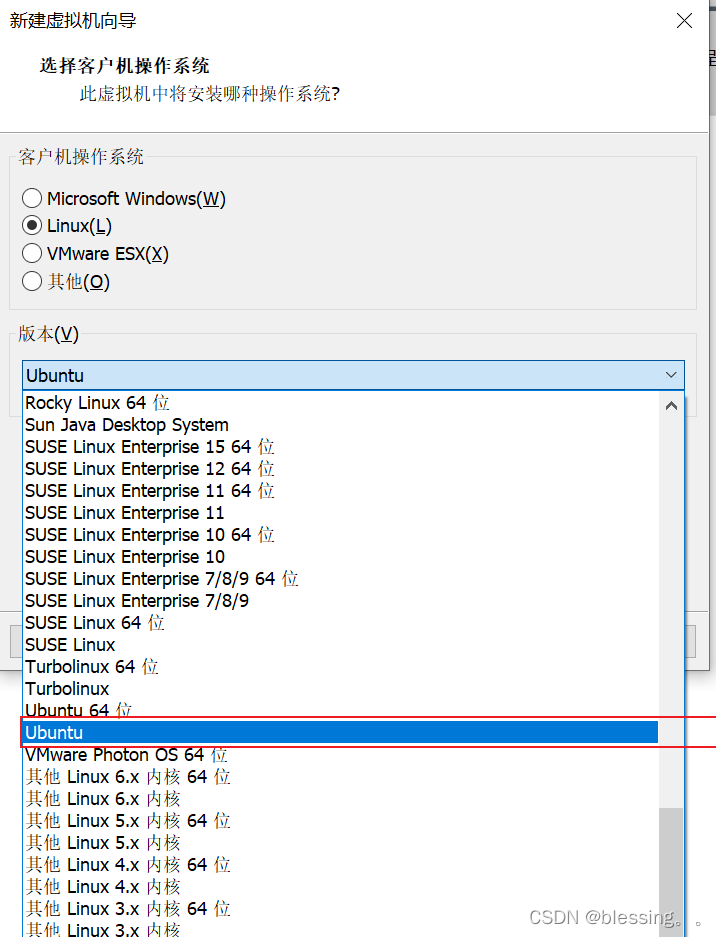Choose SUSE Linux Enterprise 15 64 位

coord(341,447)
